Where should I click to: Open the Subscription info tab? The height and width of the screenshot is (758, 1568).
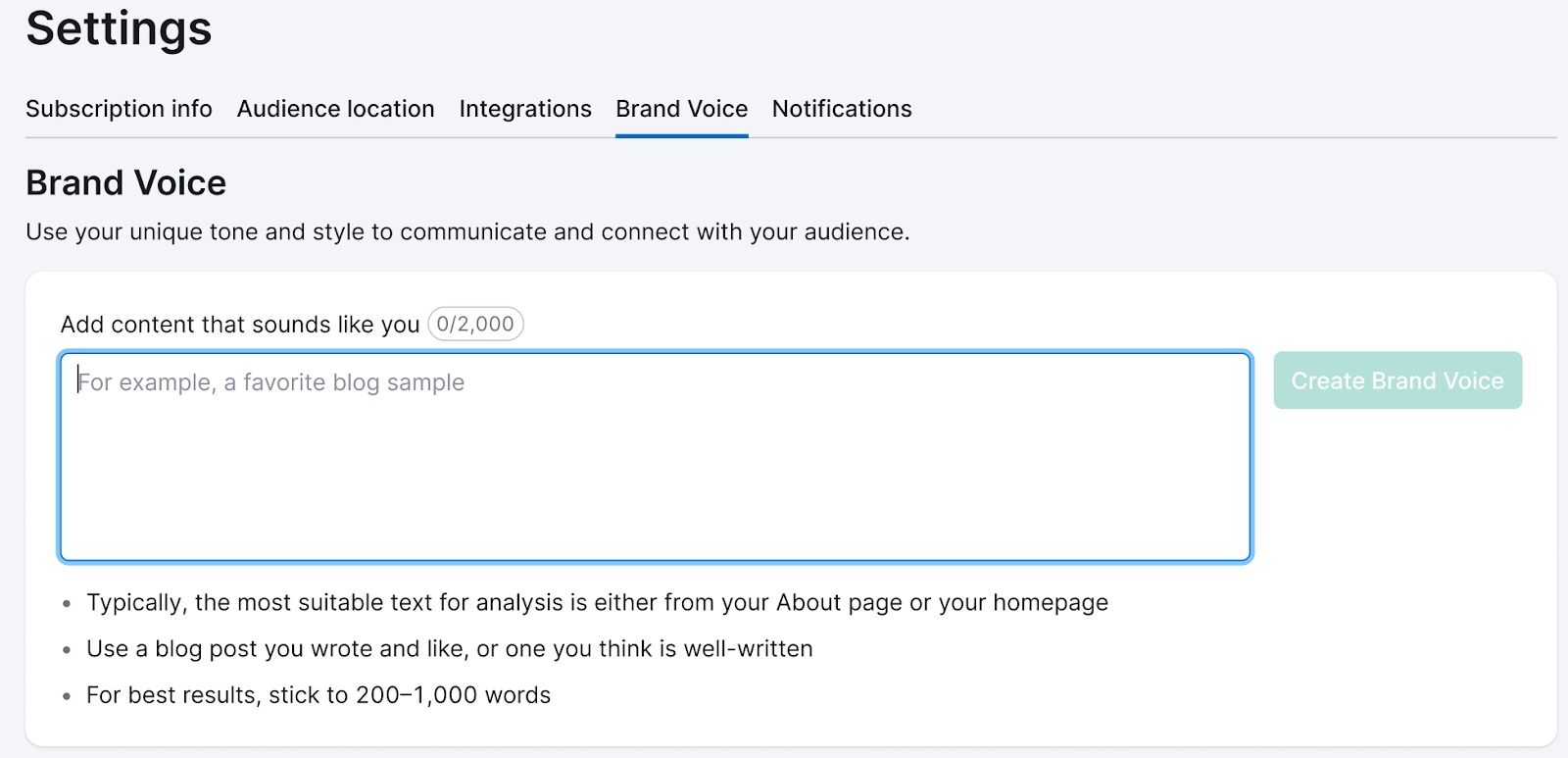click(119, 109)
